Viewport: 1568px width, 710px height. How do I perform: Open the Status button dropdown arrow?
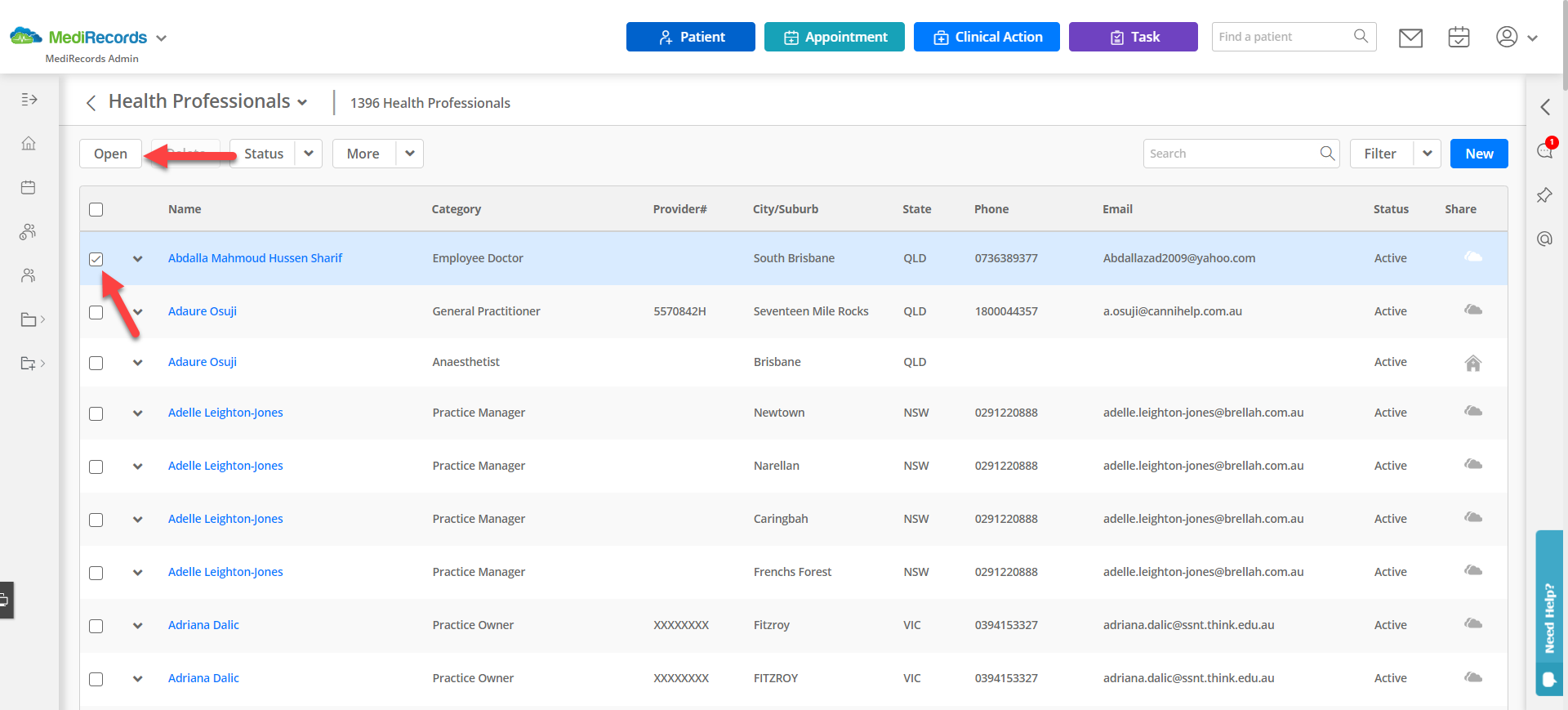[x=309, y=154]
